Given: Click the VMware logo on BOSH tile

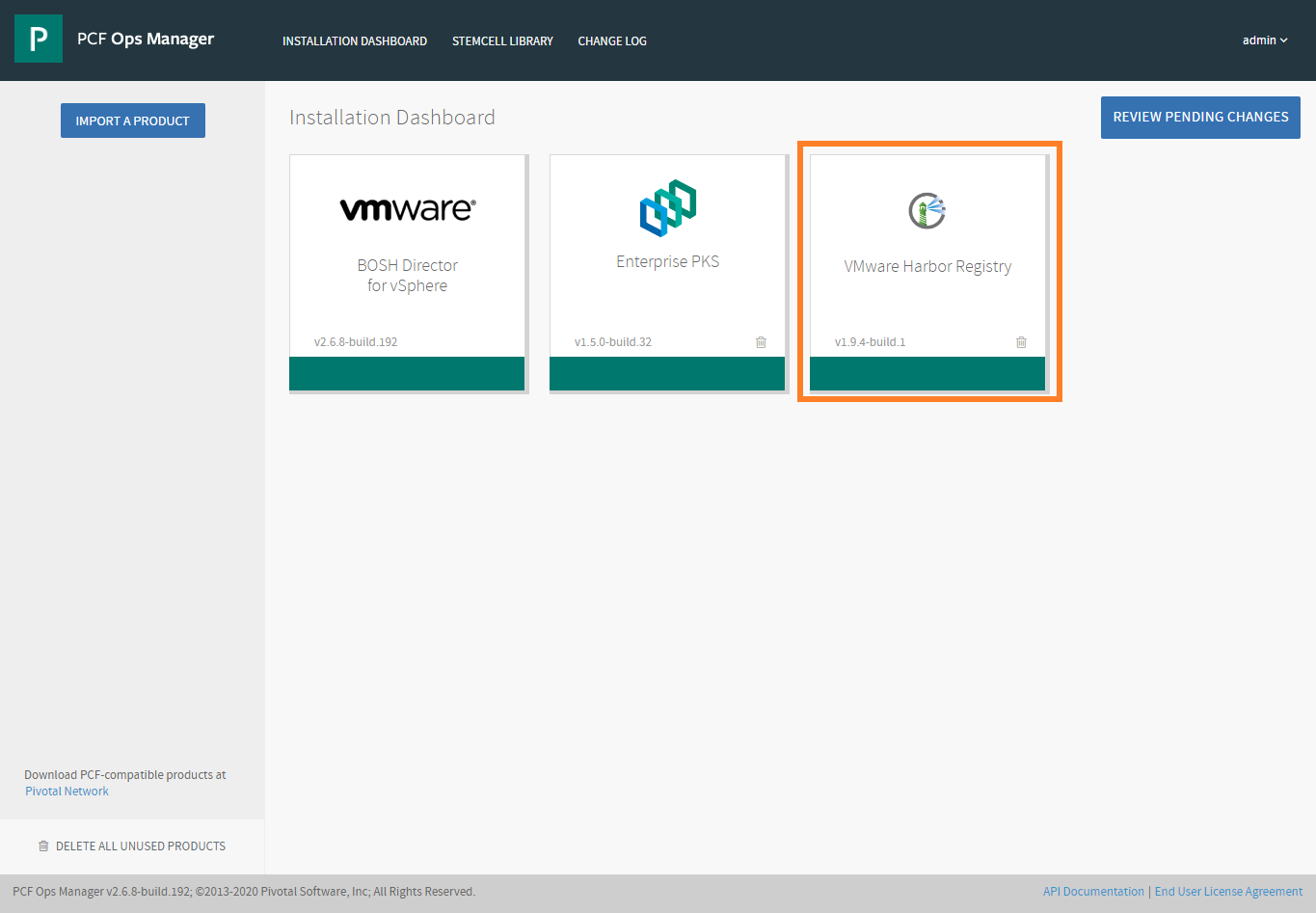Looking at the screenshot, I should [407, 209].
